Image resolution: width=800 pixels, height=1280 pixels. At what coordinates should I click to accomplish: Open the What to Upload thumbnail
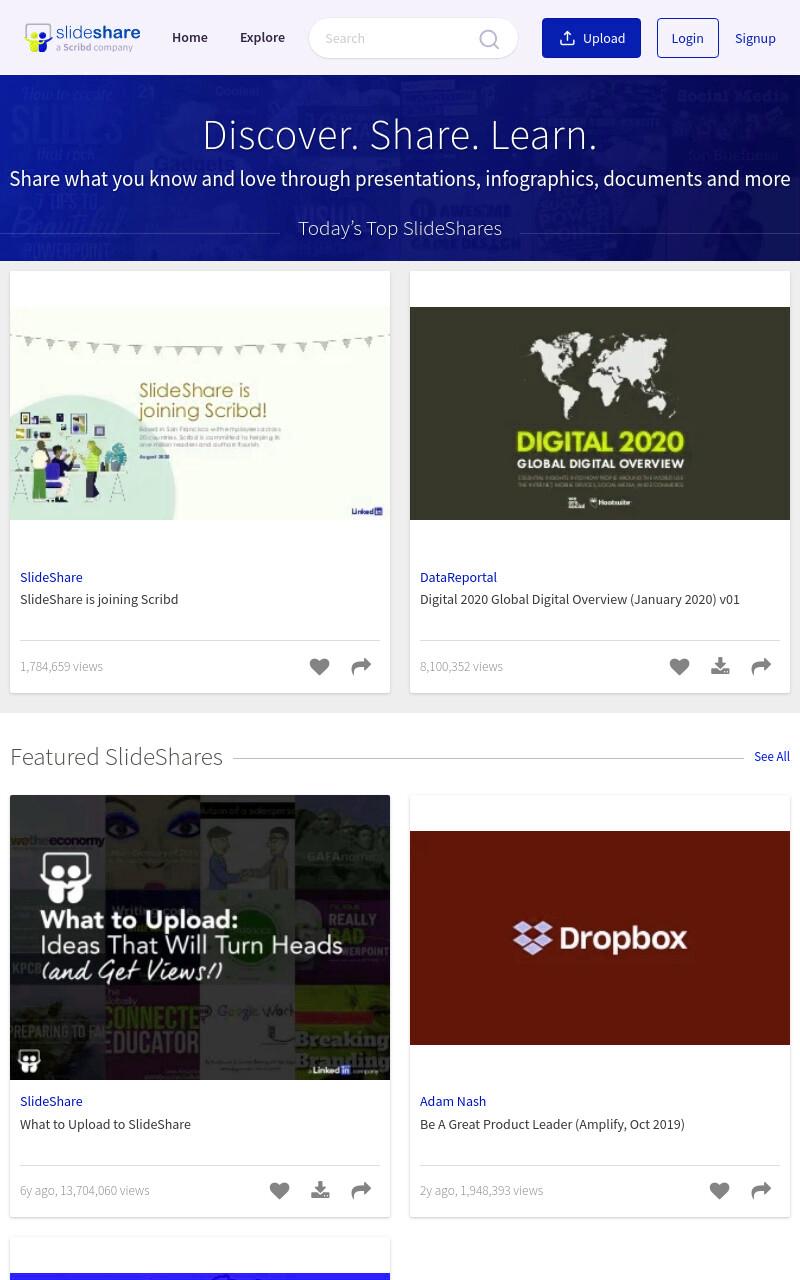[x=200, y=938]
